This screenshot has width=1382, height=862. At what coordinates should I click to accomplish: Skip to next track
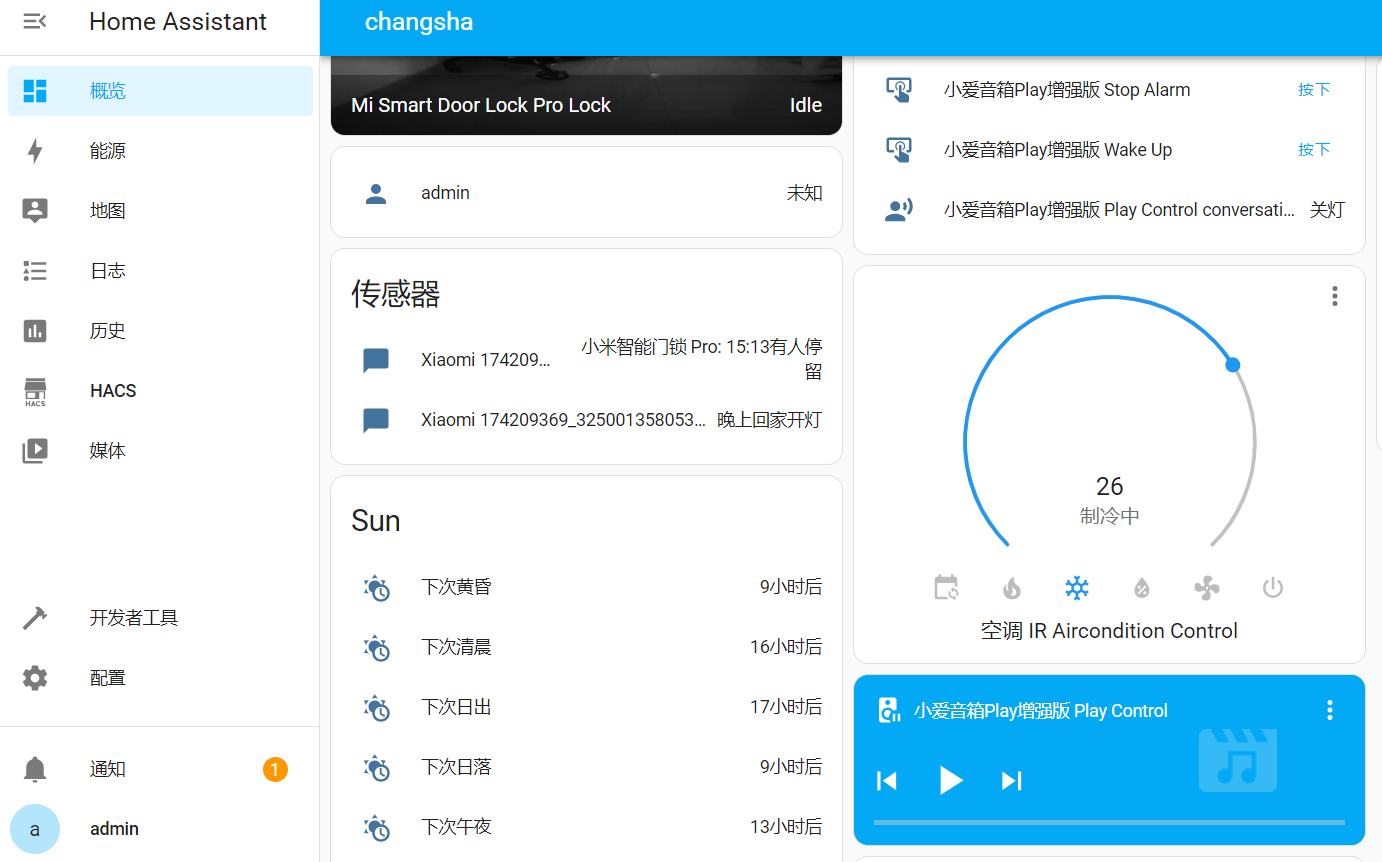(x=1012, y=780)
